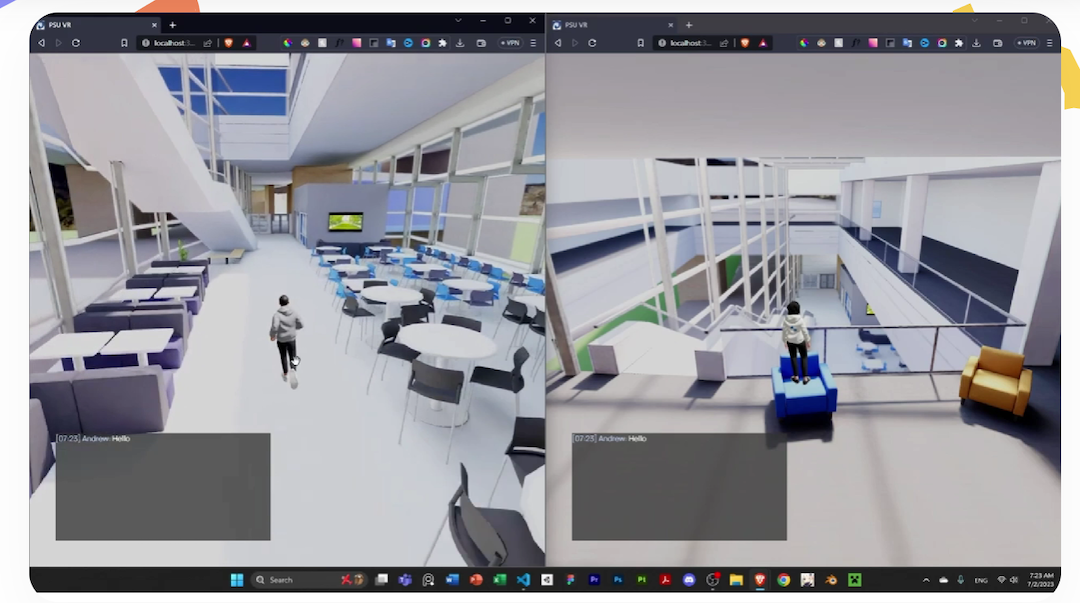Close the PSU VR tab in right window
Viewport: 1080px width, 603px height.
(671, 25)
